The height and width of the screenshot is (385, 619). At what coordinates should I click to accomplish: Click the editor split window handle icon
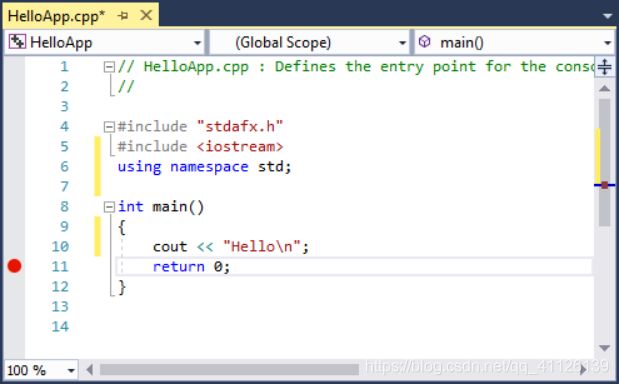point(604,67)
